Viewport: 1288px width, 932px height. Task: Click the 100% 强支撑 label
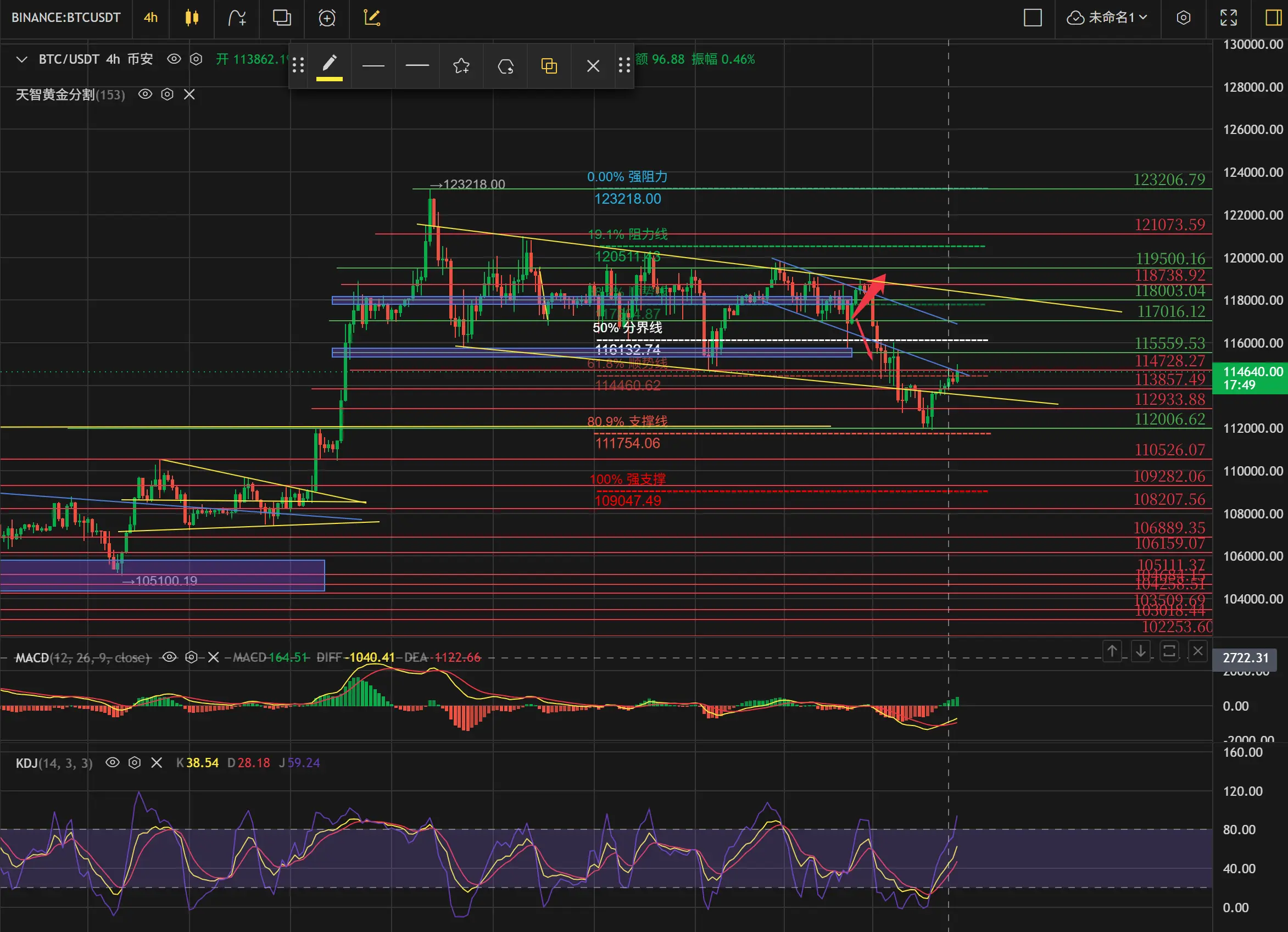point(627,479)
